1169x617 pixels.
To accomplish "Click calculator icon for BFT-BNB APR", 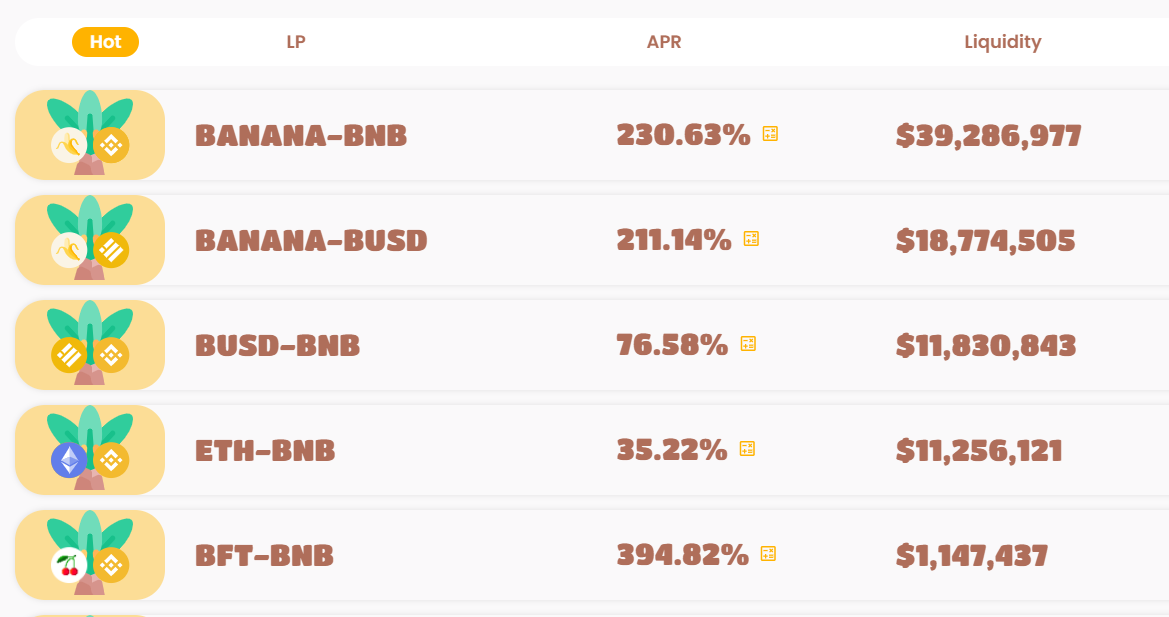I will tap(768, 554).
